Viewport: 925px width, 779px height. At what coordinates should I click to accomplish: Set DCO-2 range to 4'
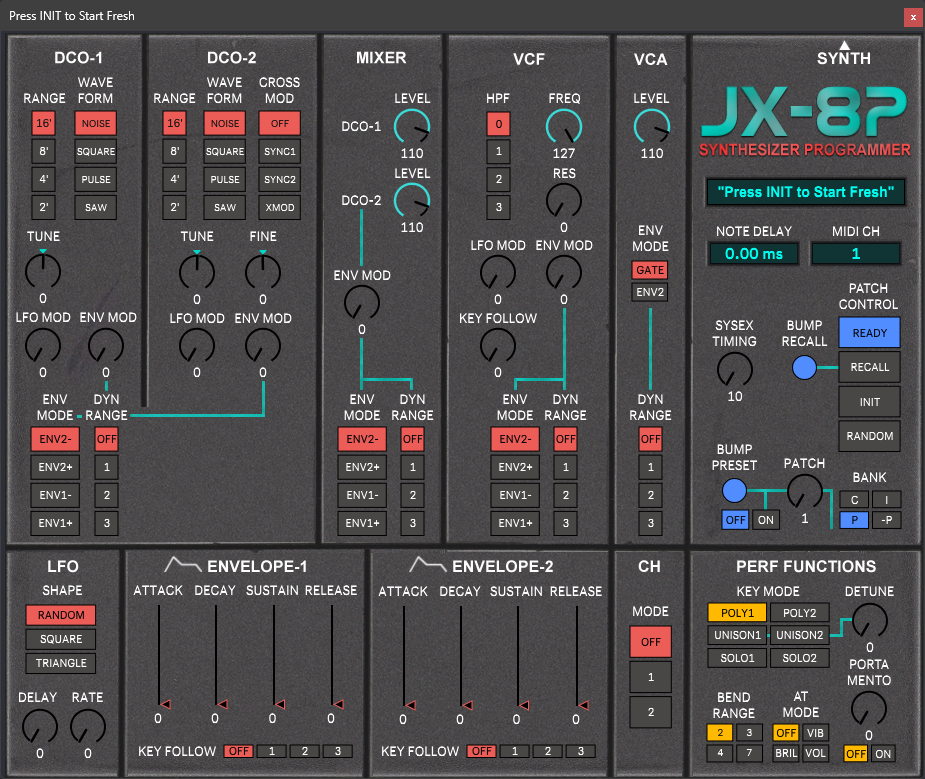[175, 179]
